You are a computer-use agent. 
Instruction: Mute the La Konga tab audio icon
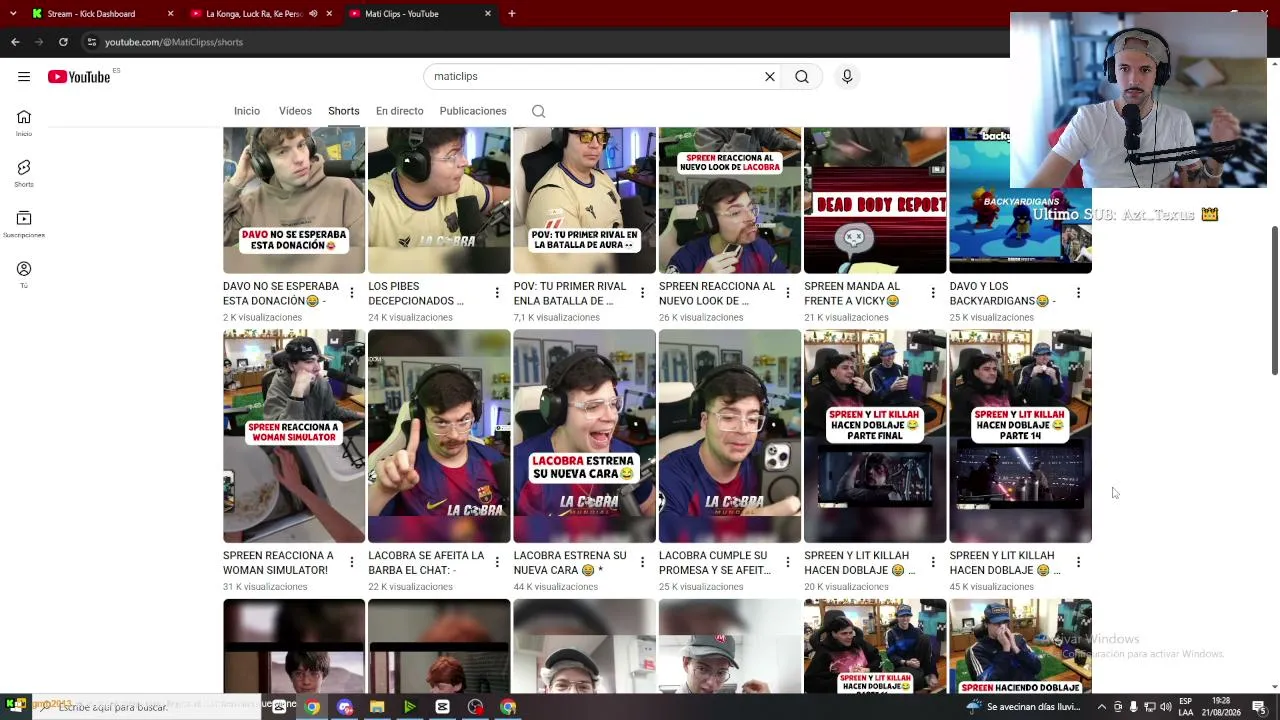[x=313, y=14]
